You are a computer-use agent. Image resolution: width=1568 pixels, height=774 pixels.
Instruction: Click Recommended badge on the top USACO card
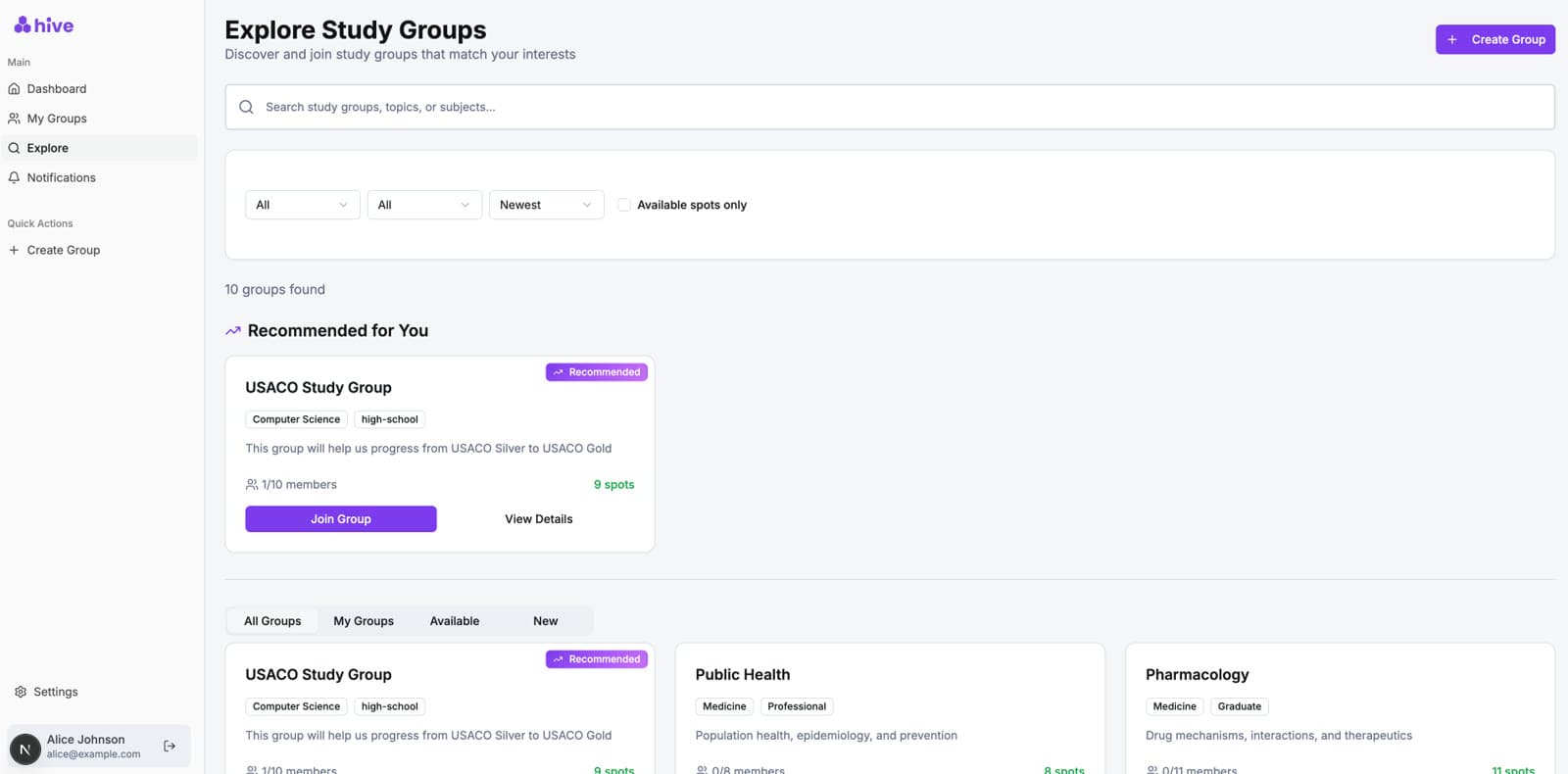pyautogui.click(x=597, y=372)
